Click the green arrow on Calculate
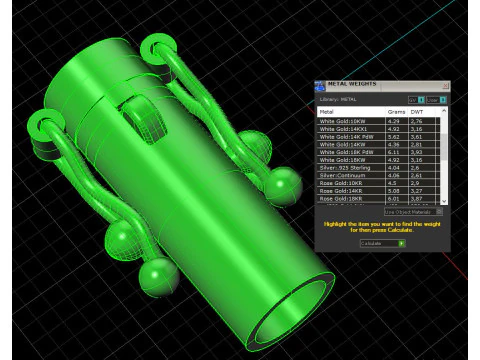The image size is (480, 360). pyautogui.click(x=402, y=243)
